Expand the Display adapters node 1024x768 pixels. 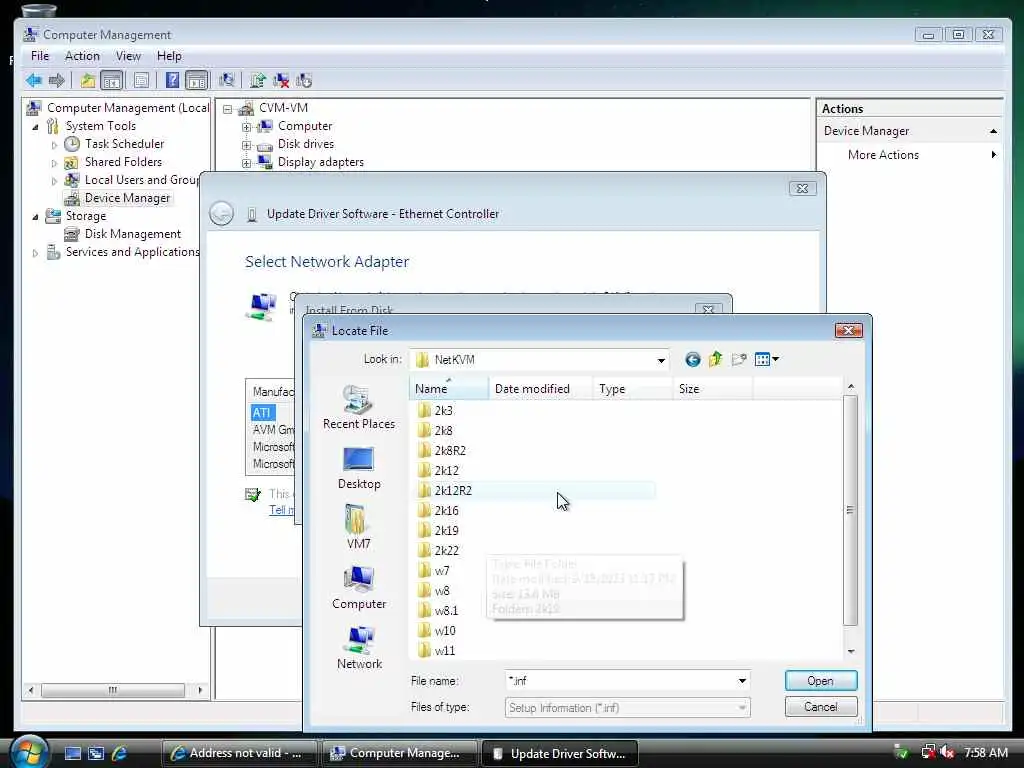pos(246,163)
